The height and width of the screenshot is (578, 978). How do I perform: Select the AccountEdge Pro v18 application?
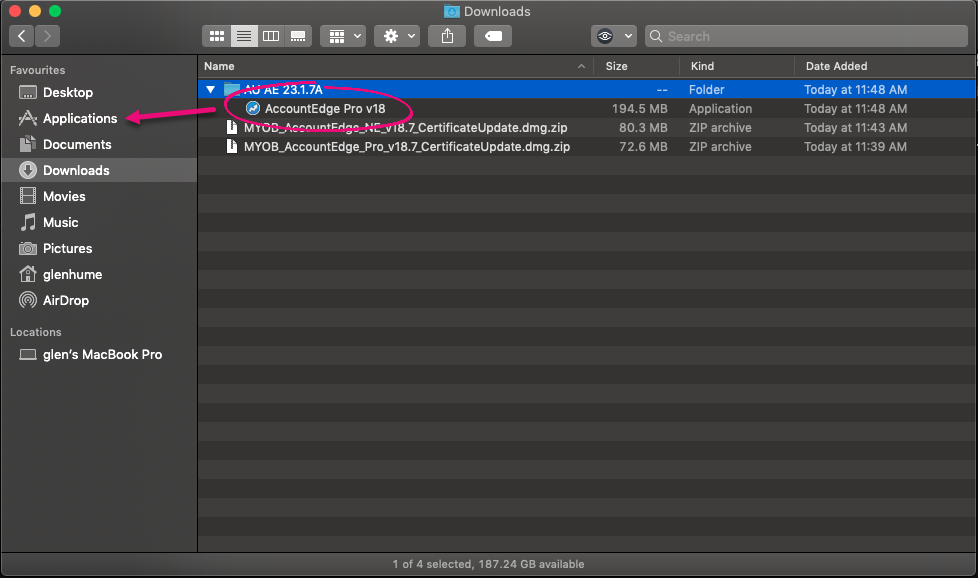(x=324, y=109)
